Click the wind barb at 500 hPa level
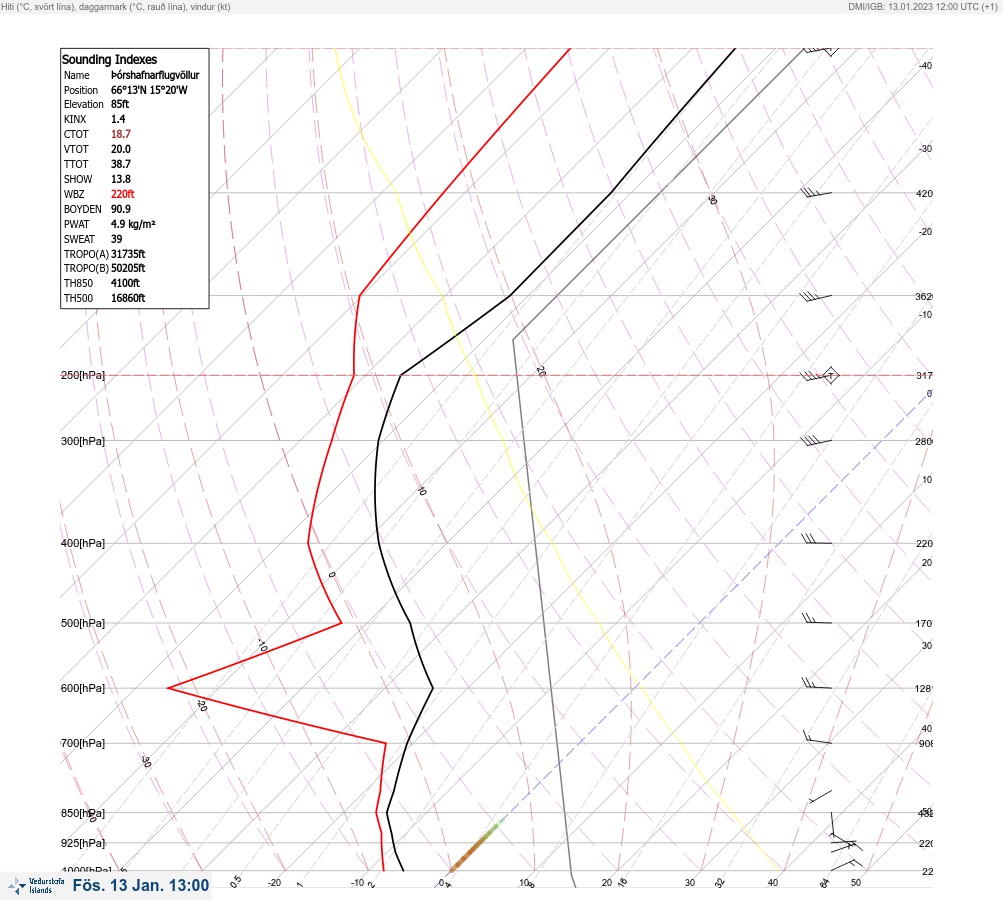 pyautogui.click(x=817, y=619)
